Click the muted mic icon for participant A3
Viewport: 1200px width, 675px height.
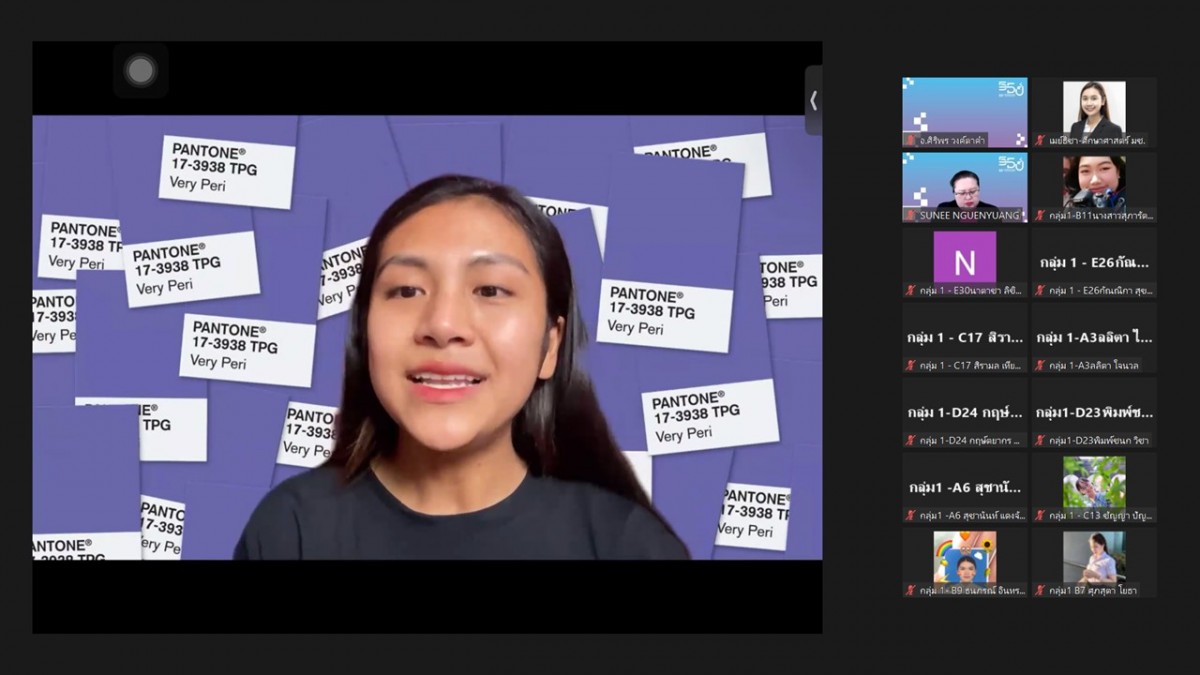[x=1040, y=365]
